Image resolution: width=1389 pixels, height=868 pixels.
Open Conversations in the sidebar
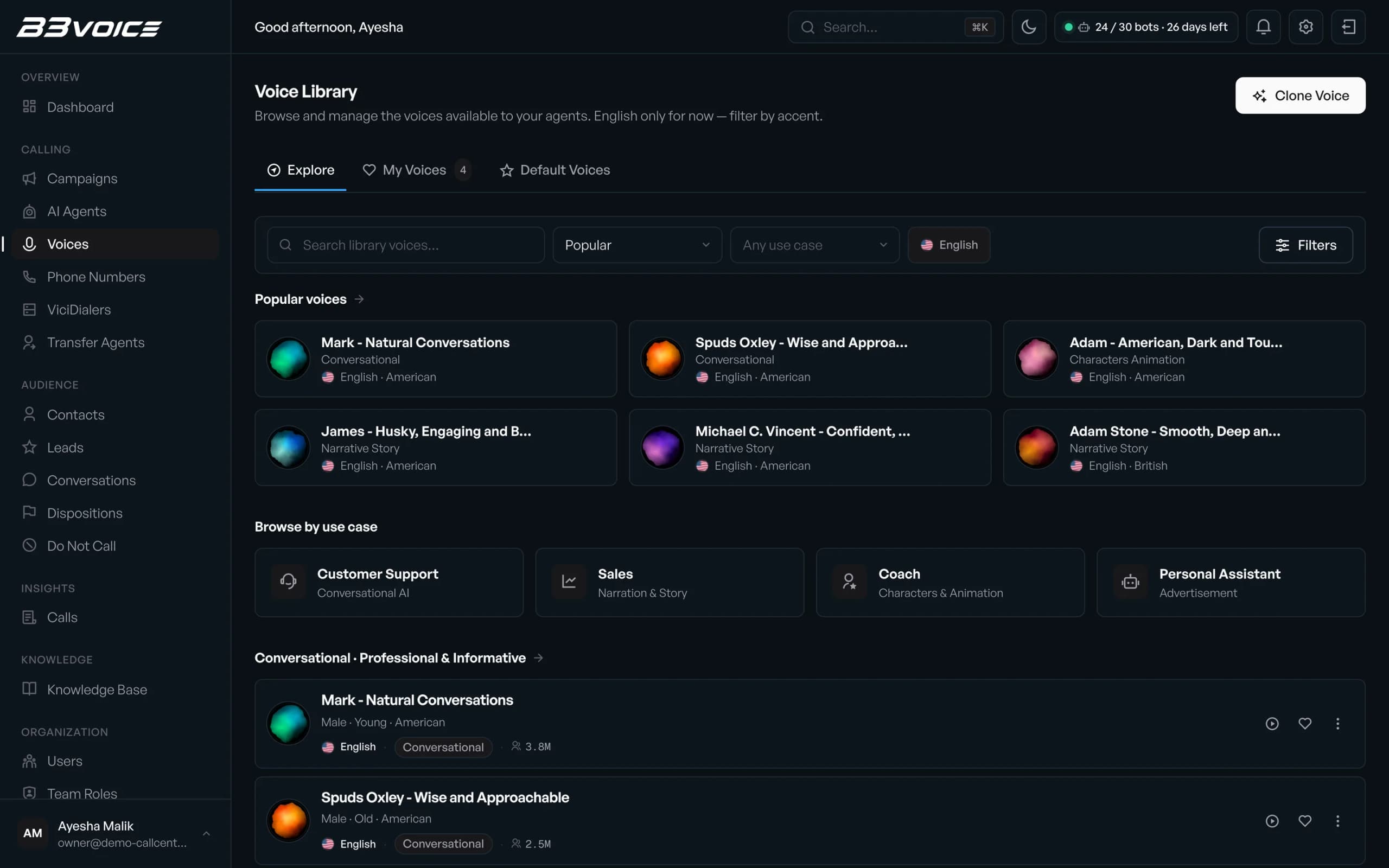tap(116, 480)
